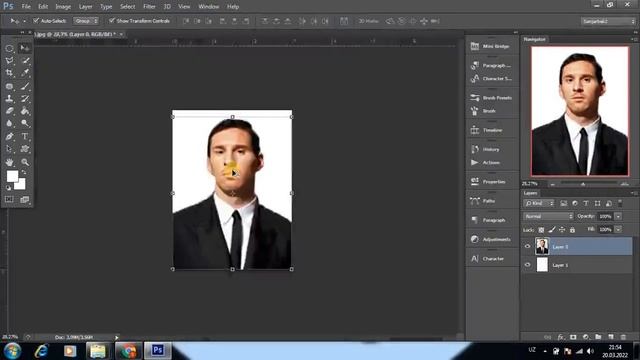Select the Move tool in toolbox
The width and height of the screenshot is (640, 360).
pos(24,48)
